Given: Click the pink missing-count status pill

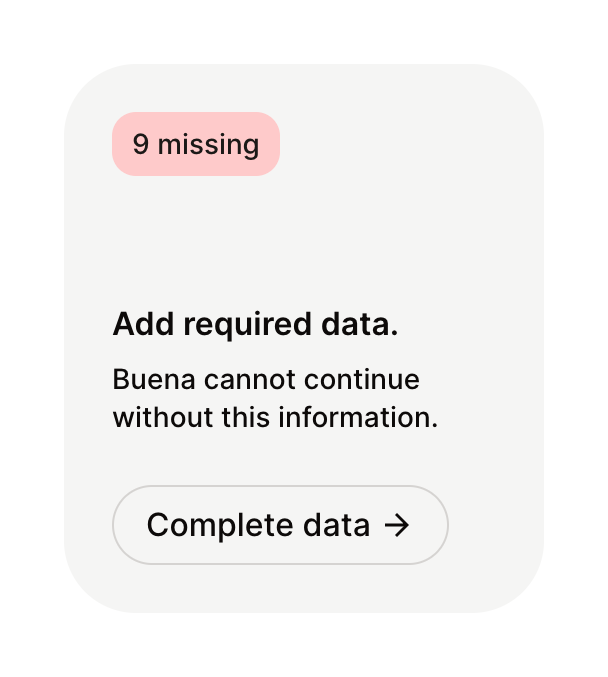Looking at the screenshot, I should point(196,144).
